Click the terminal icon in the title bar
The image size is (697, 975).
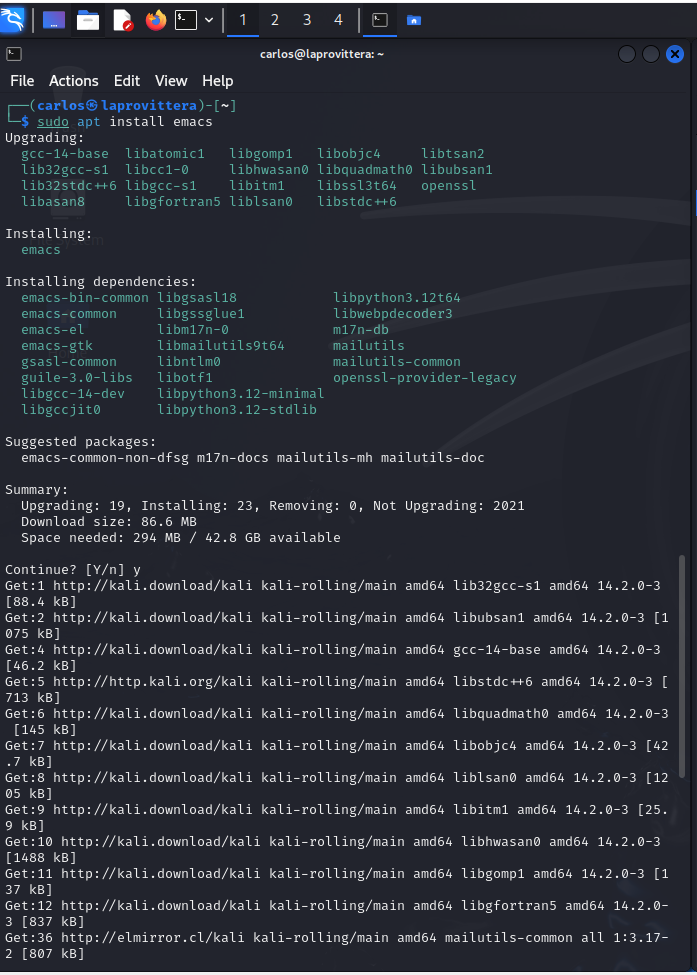point(14,54)
